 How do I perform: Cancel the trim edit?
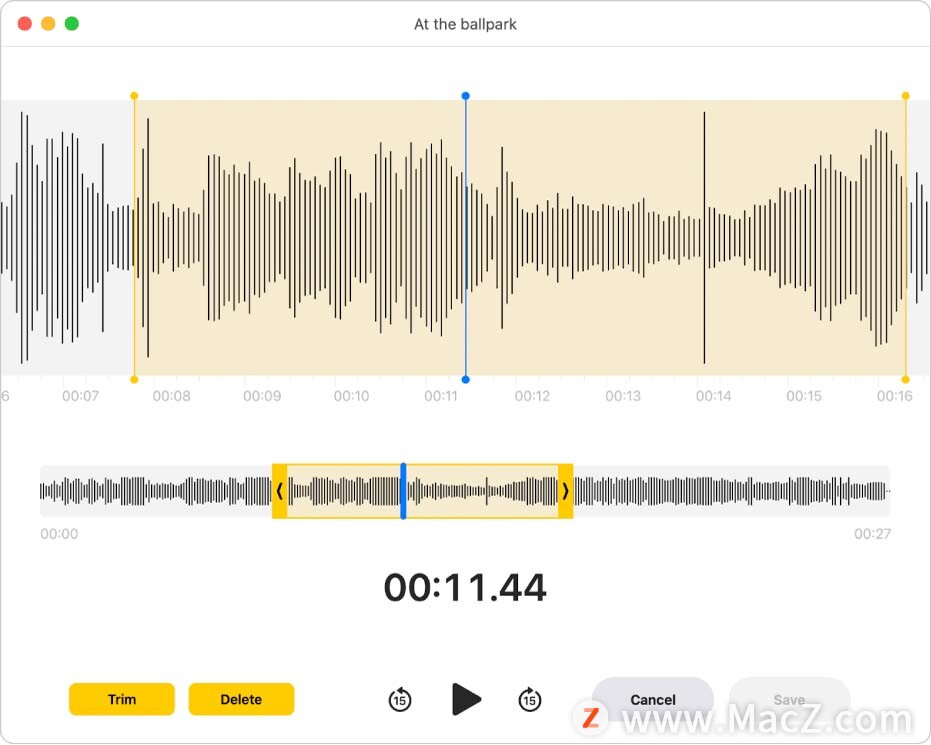click(653, 700)
